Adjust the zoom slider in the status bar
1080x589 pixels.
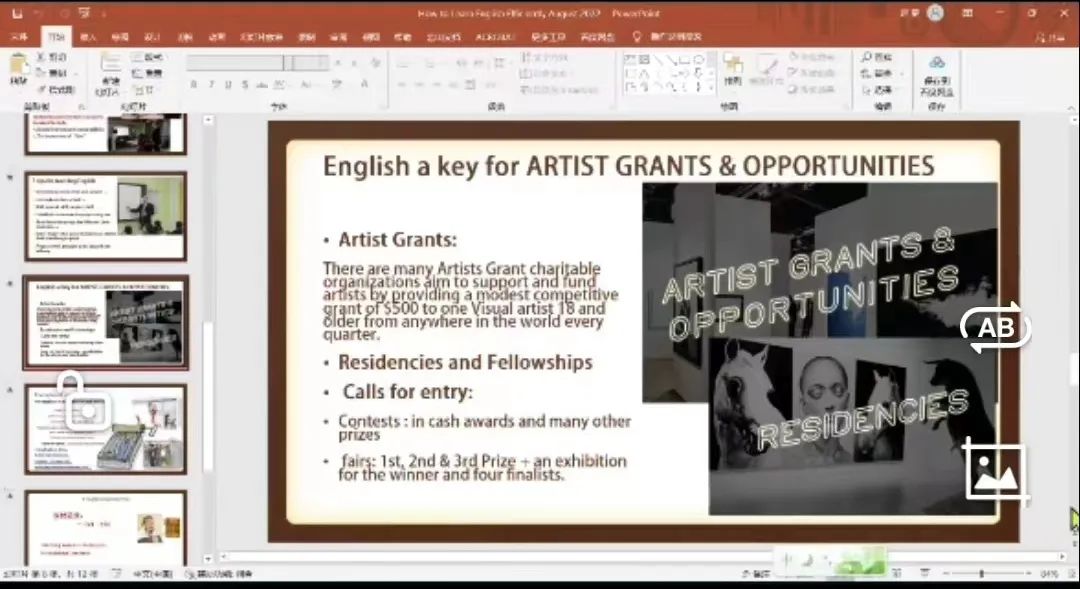click(x=981, y=574)
